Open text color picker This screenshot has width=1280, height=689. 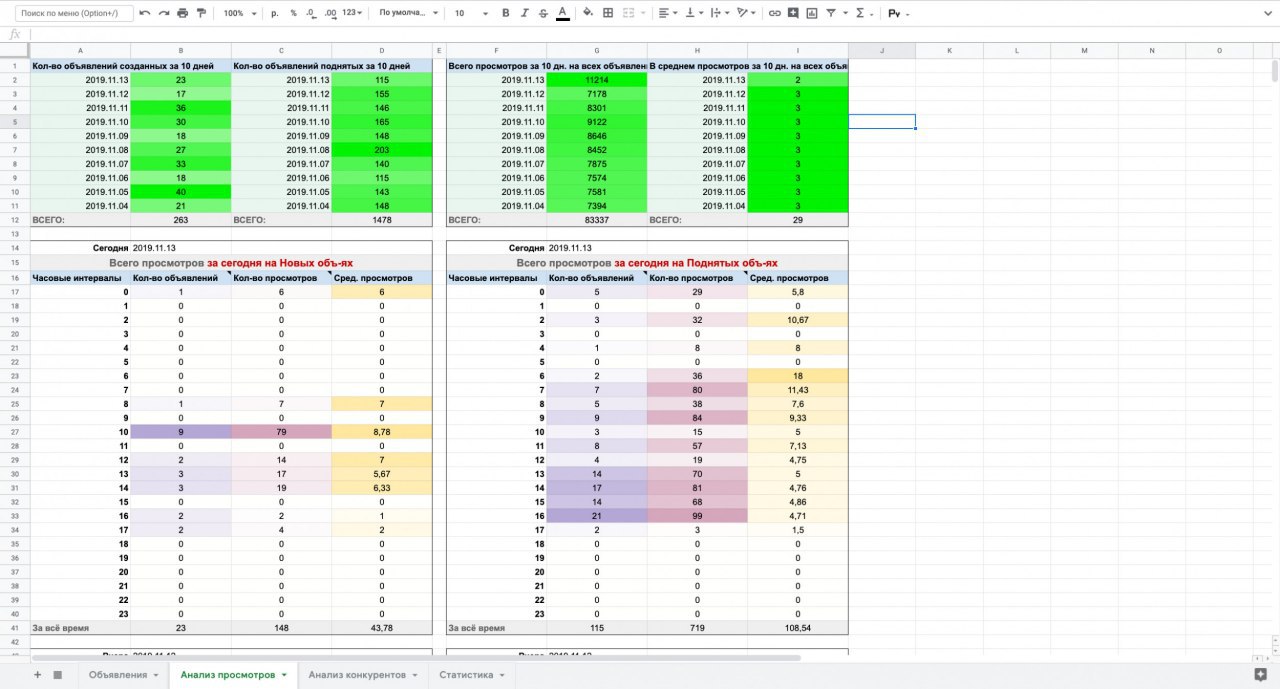point(562,14)
